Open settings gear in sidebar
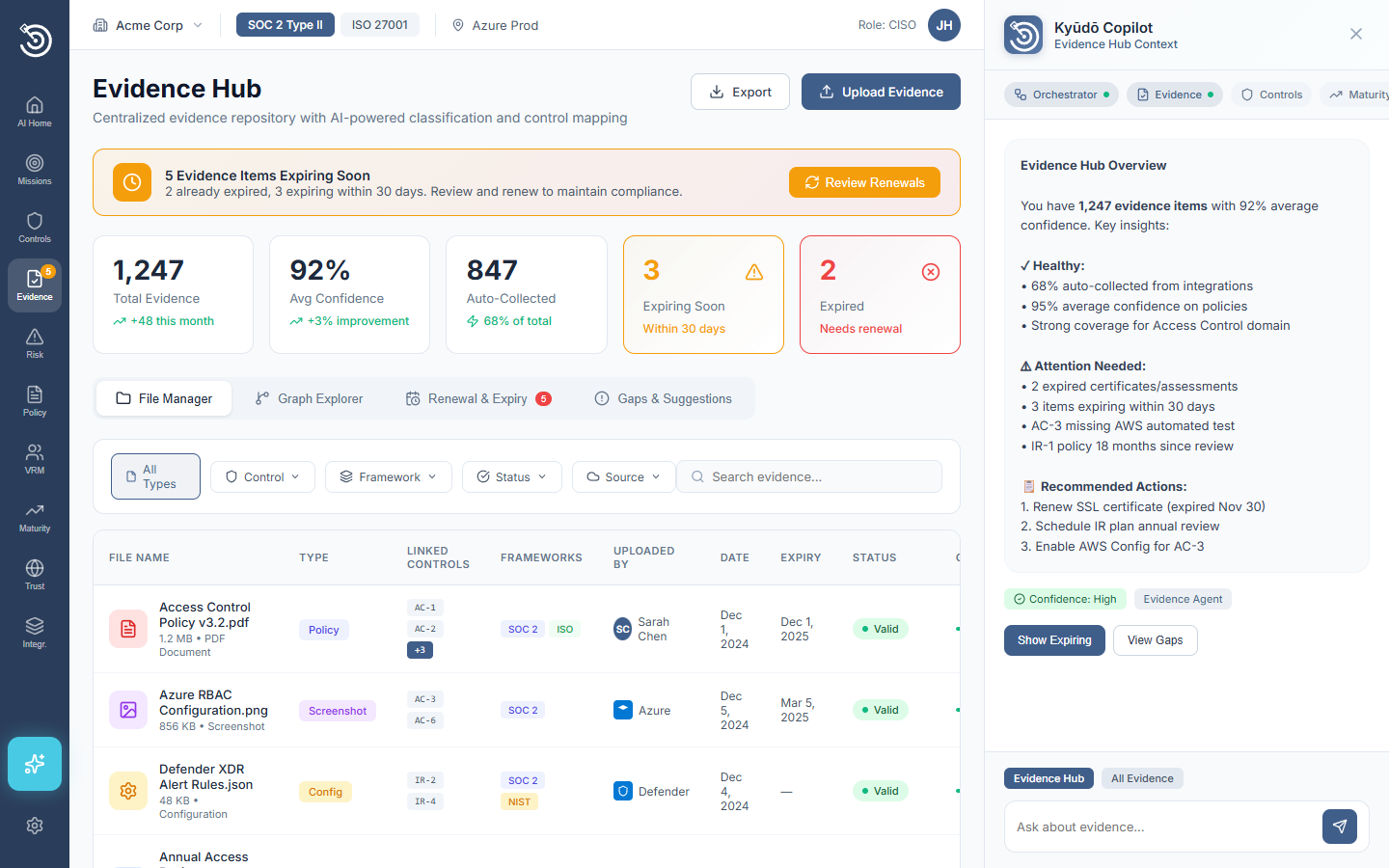This screenshot has width=1389, height=868. coord(35,826)
